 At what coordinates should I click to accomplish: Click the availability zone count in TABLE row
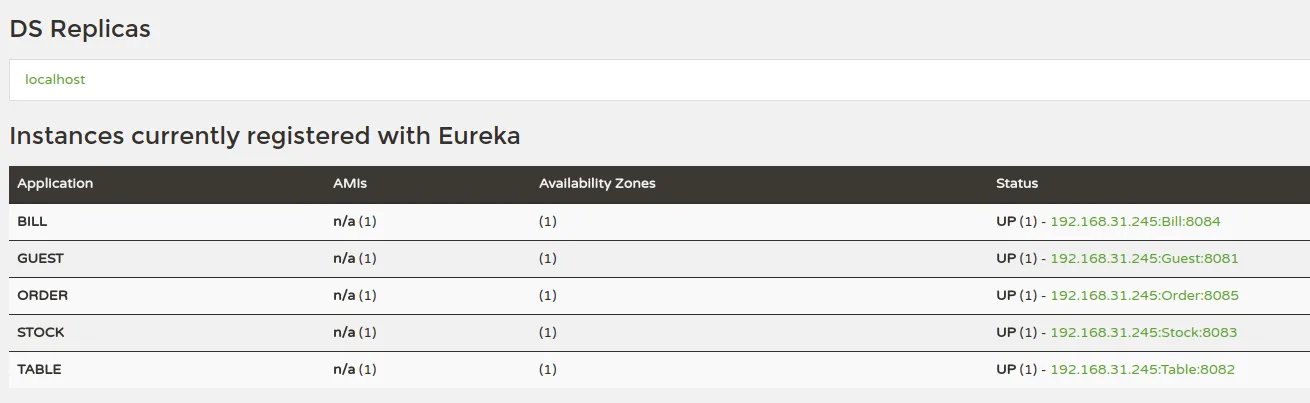548,369
